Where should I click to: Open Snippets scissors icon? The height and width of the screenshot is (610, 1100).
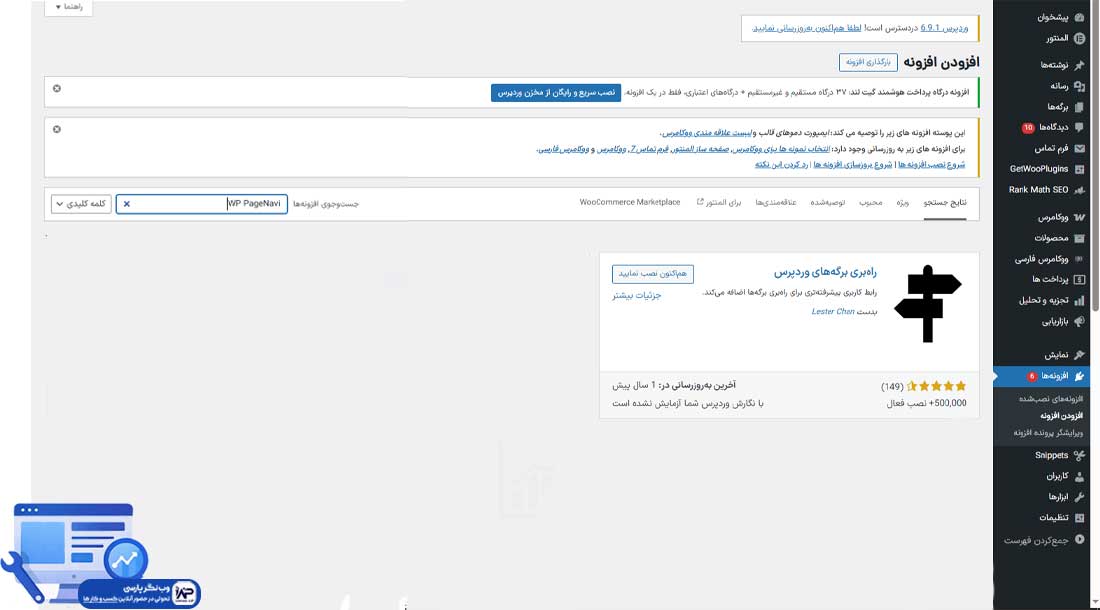click(1079, 455)
